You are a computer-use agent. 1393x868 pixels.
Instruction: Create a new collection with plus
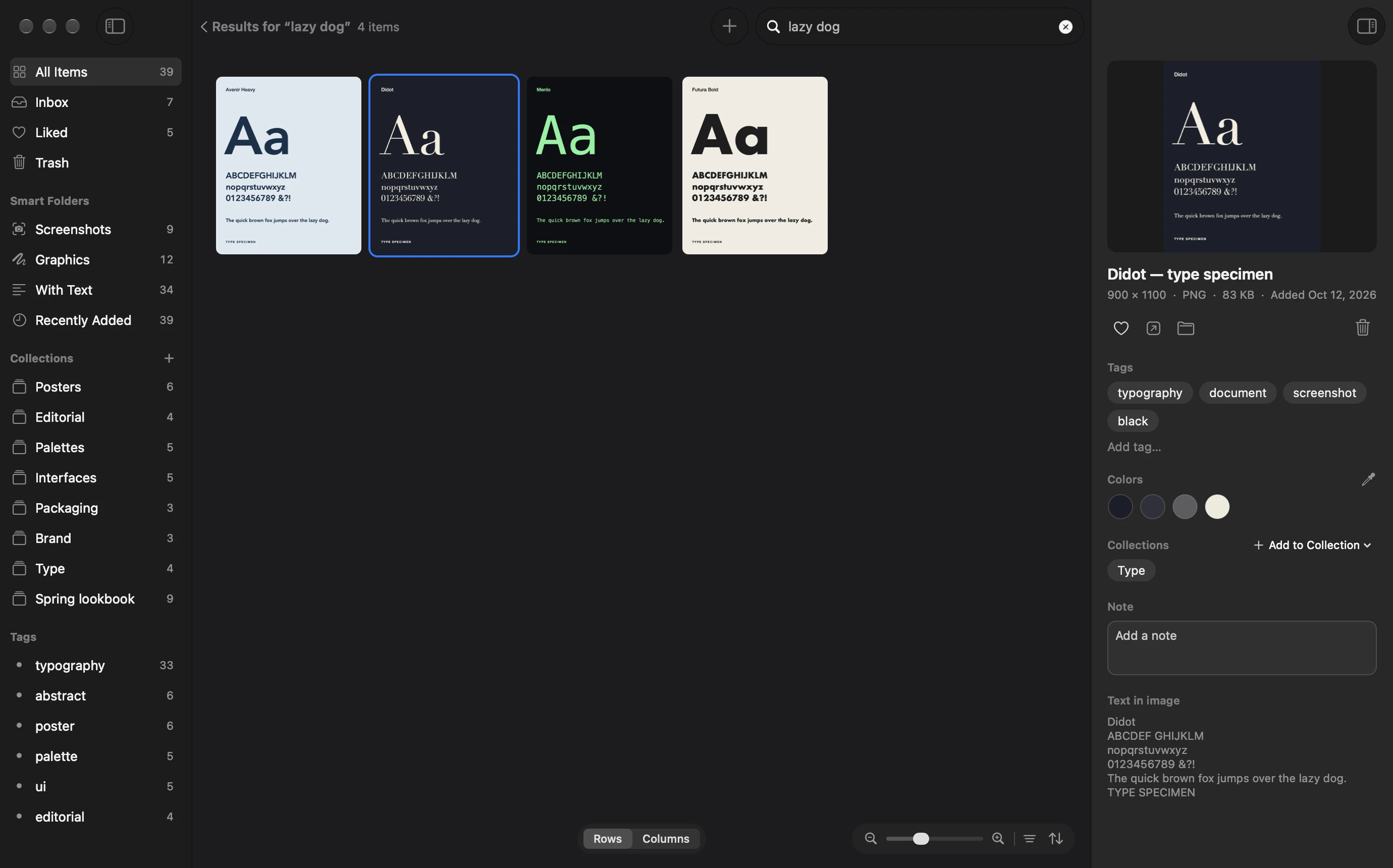tap(169, 358)
